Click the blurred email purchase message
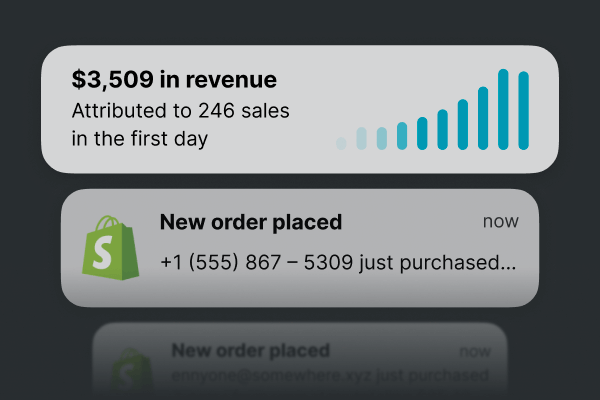 click(x=330, y=376)
